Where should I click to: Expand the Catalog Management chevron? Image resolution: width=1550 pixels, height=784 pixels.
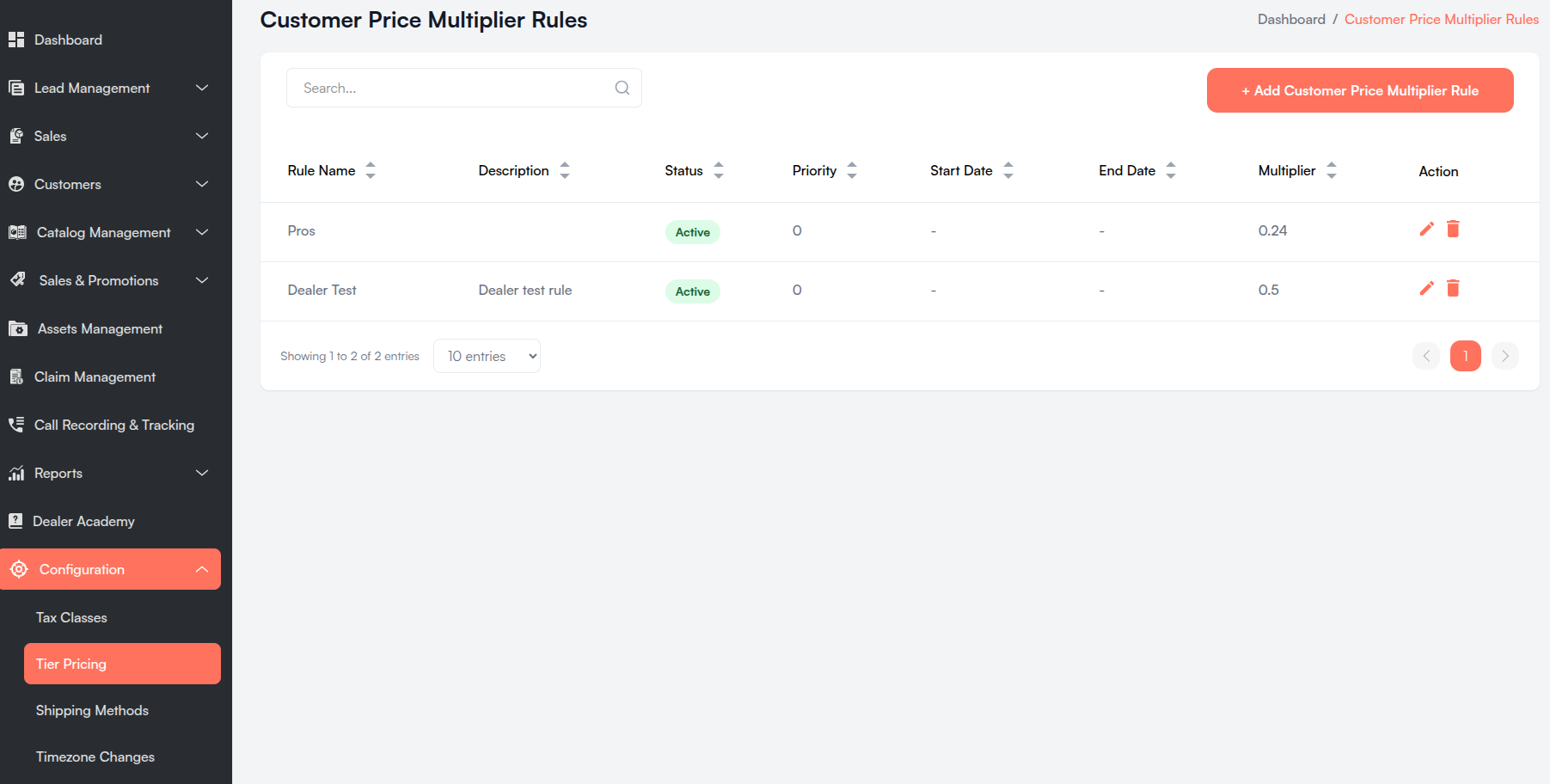click(202, 232)
